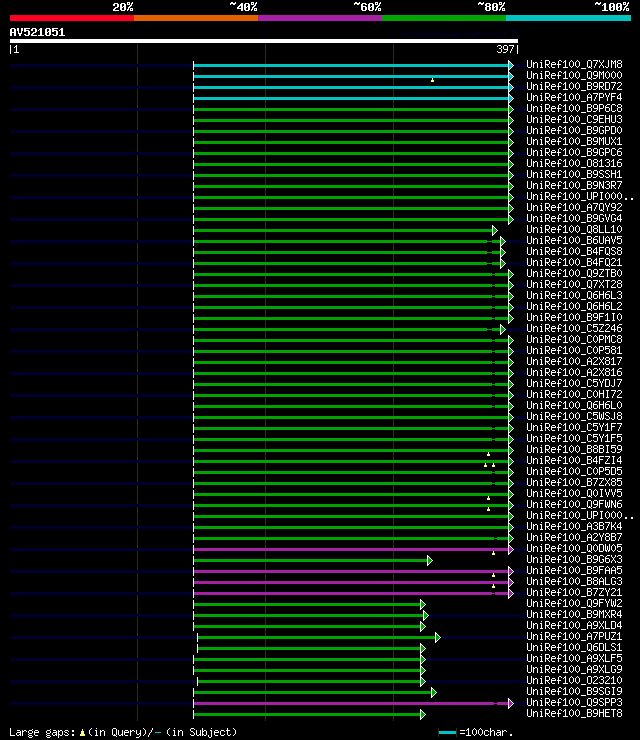Choose the UniRef100_B9GVG4 entry
The width and height of the screenshot is (640, 740).
pyautogui.click(x=574, y=218)
